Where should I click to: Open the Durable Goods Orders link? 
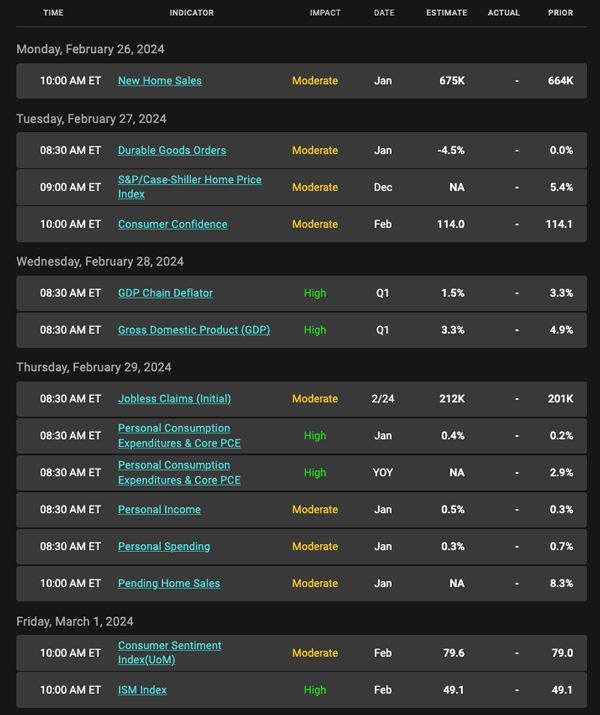point(172,150)
